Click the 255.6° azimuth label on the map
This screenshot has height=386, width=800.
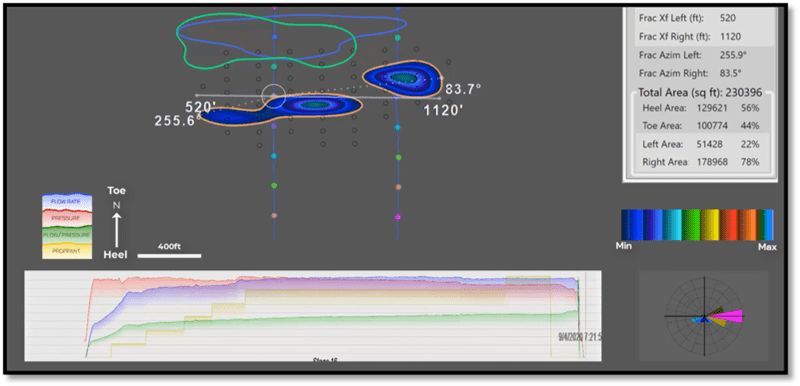point(177,120)
